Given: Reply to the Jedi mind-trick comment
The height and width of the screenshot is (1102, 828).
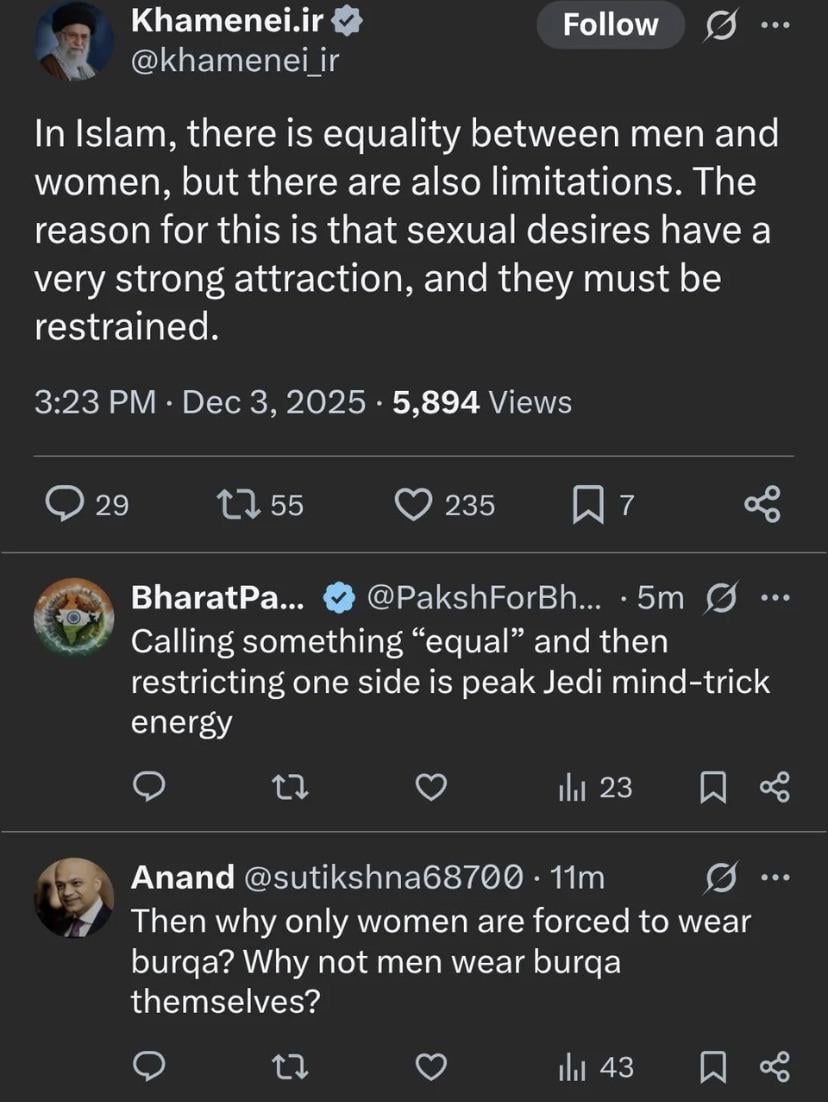Looking at the screenshot, I should click(148, 788).
